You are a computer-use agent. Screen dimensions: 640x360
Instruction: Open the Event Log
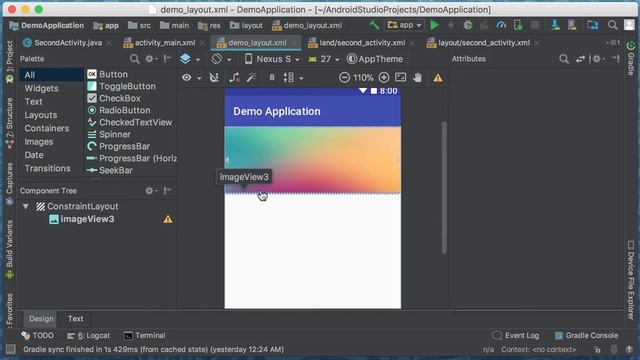coord(516,336)
